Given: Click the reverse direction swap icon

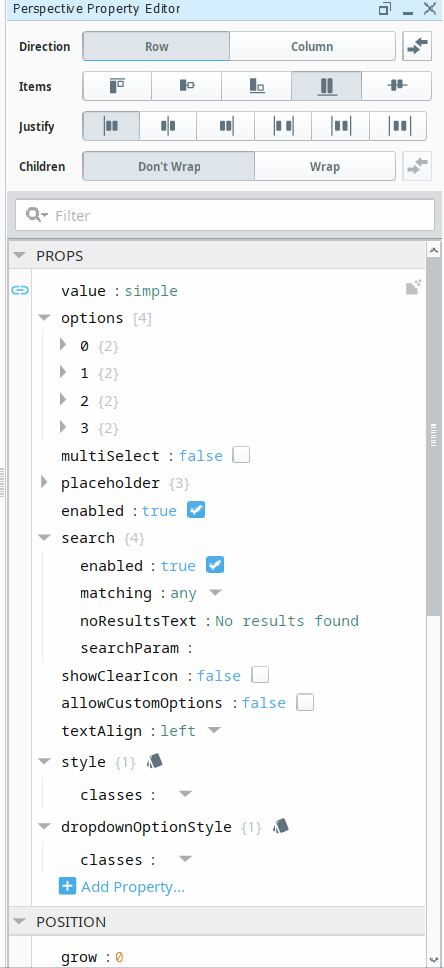Looking at the screenshot, I should (417, 46).
